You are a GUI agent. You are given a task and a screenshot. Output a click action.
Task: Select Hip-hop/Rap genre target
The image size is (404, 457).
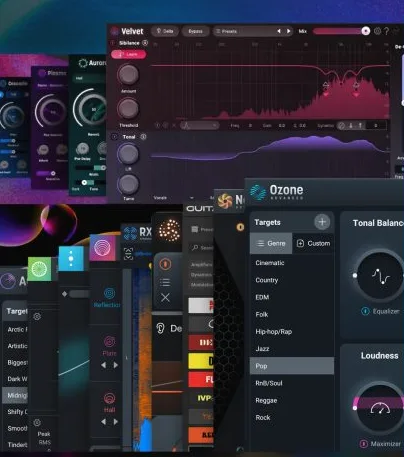coord(292,332)
